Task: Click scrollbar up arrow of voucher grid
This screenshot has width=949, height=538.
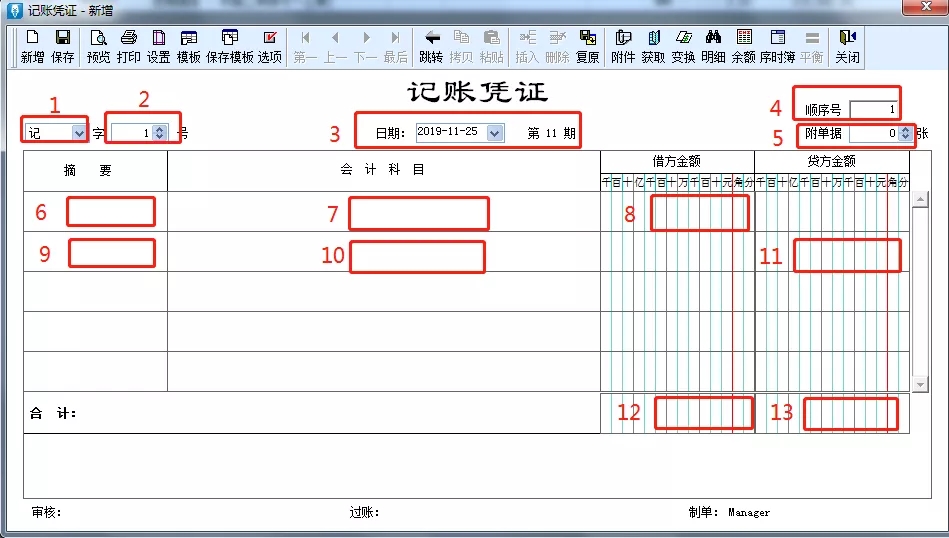Action: pos(920,199)
